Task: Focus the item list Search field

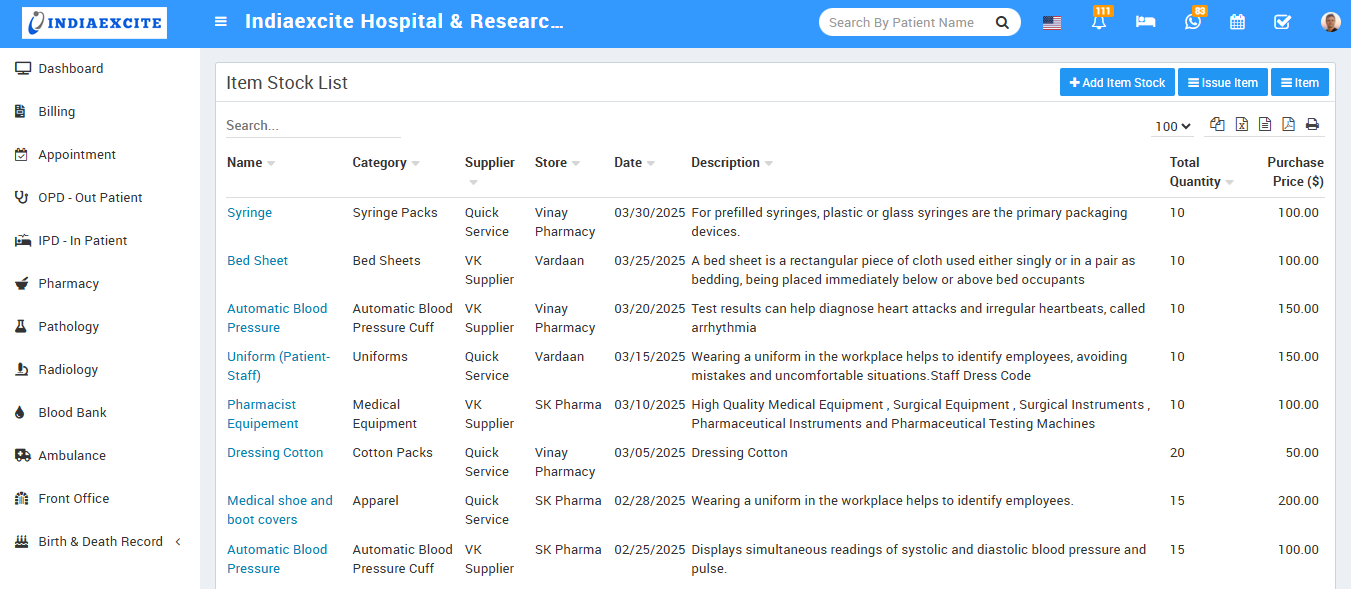Action: coord(312,126)
